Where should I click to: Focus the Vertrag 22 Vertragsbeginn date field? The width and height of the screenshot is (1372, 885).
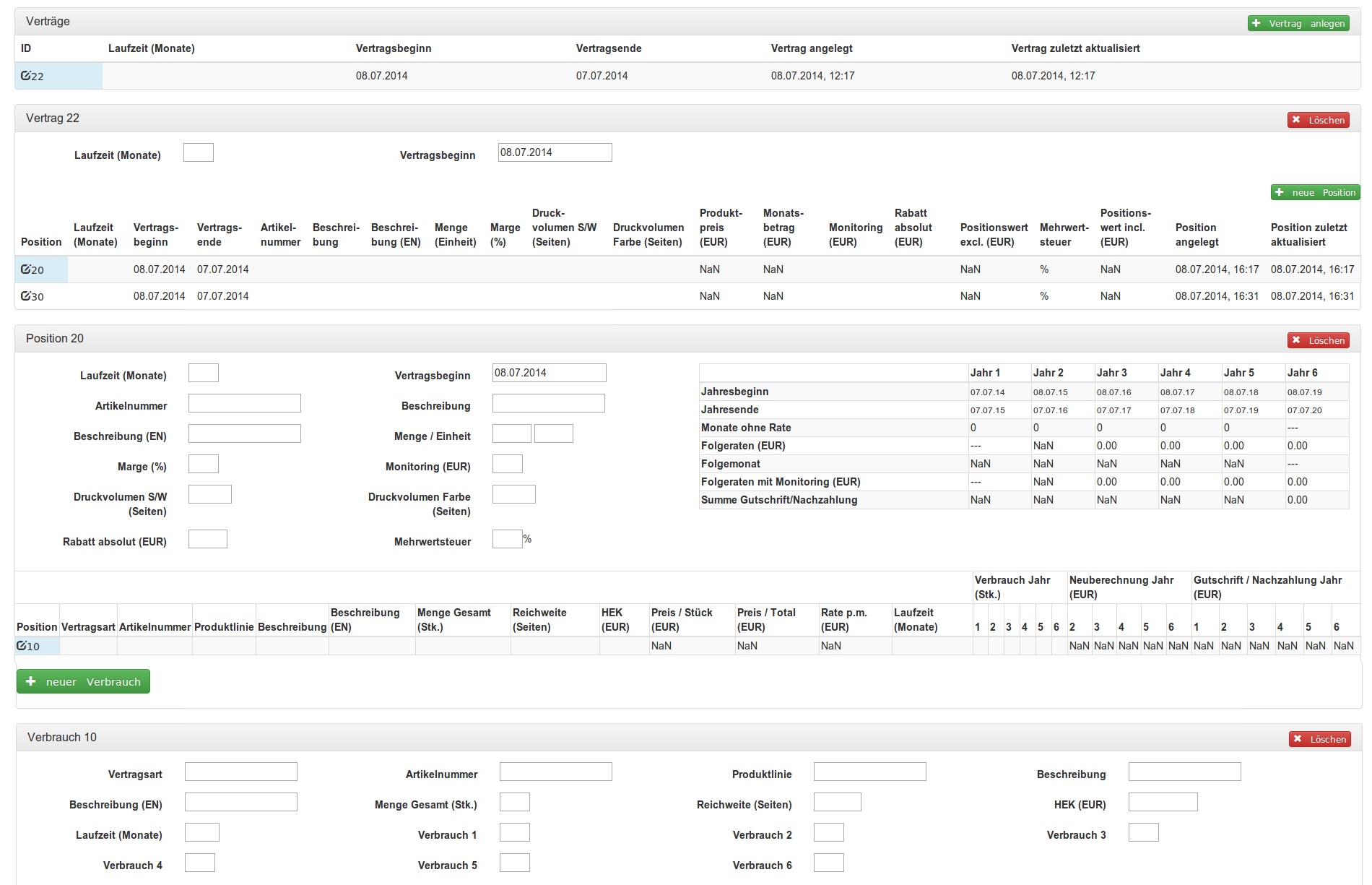pyautogui.click(x=555, y=152)
